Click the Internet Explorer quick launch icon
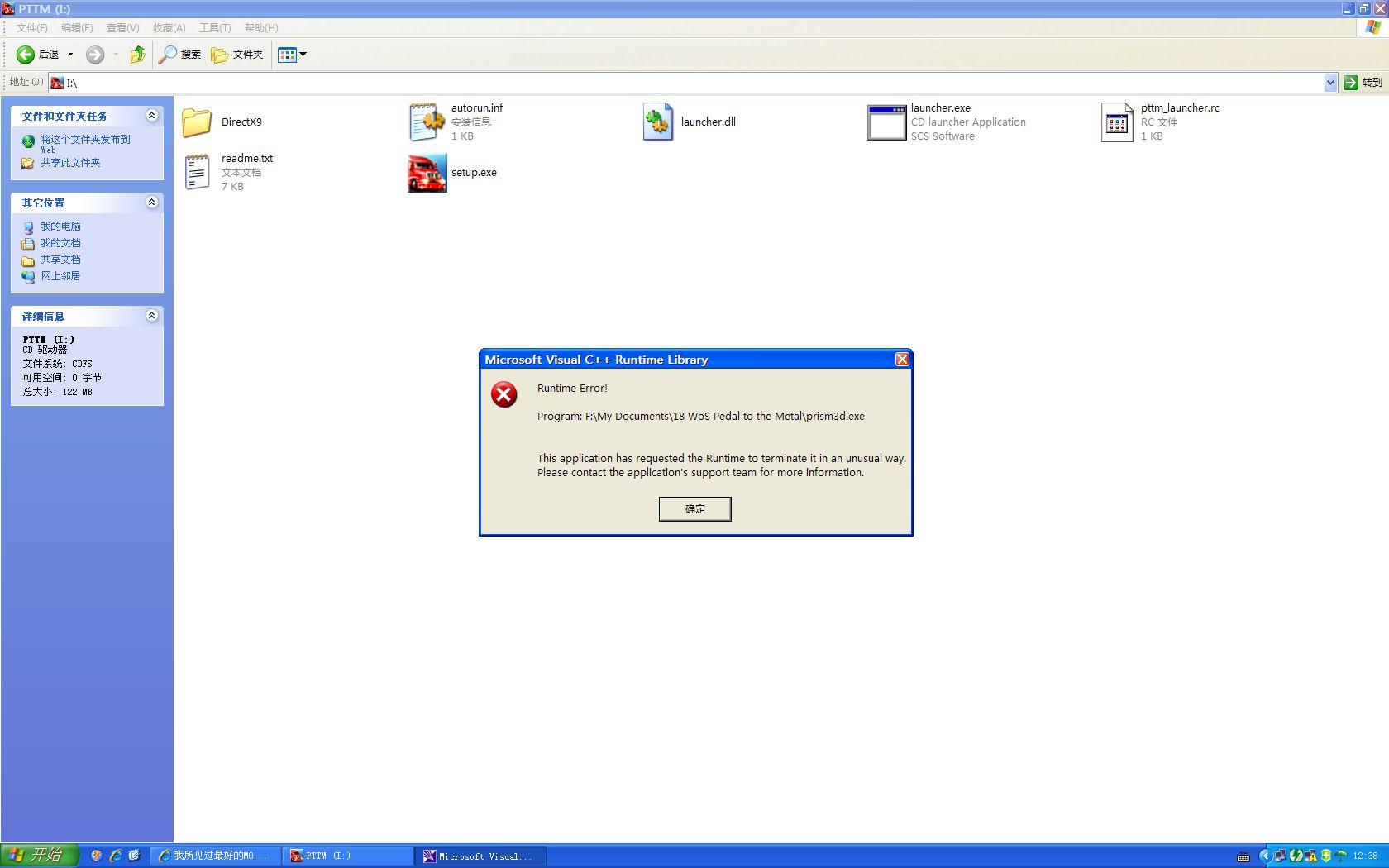The height and width of the screenshot is (868, 1389). [116, 856]
